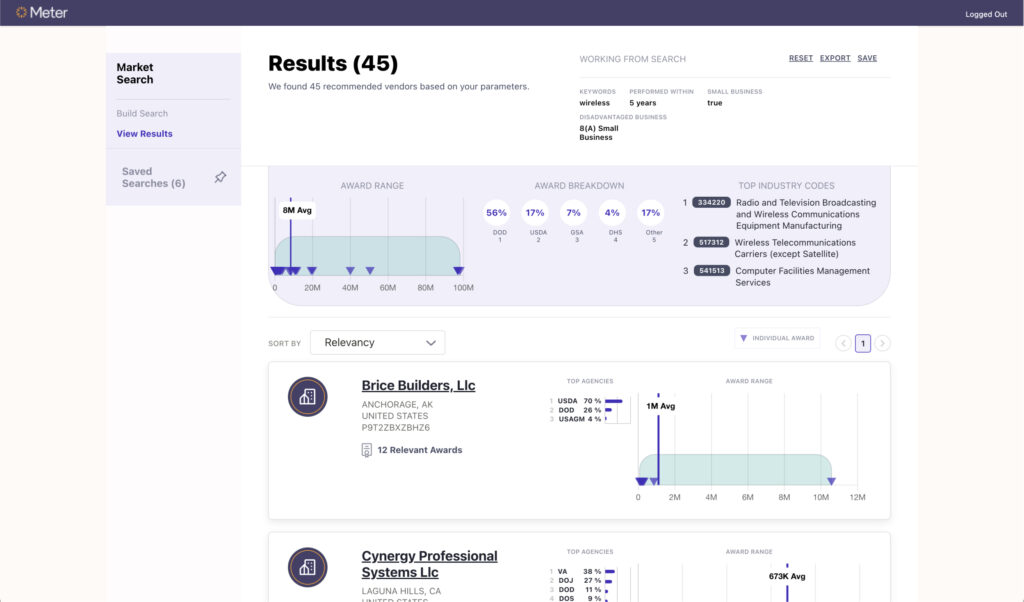Export the search results
This screenshot has width=1024, height=602.
click(x=835, y=58)
